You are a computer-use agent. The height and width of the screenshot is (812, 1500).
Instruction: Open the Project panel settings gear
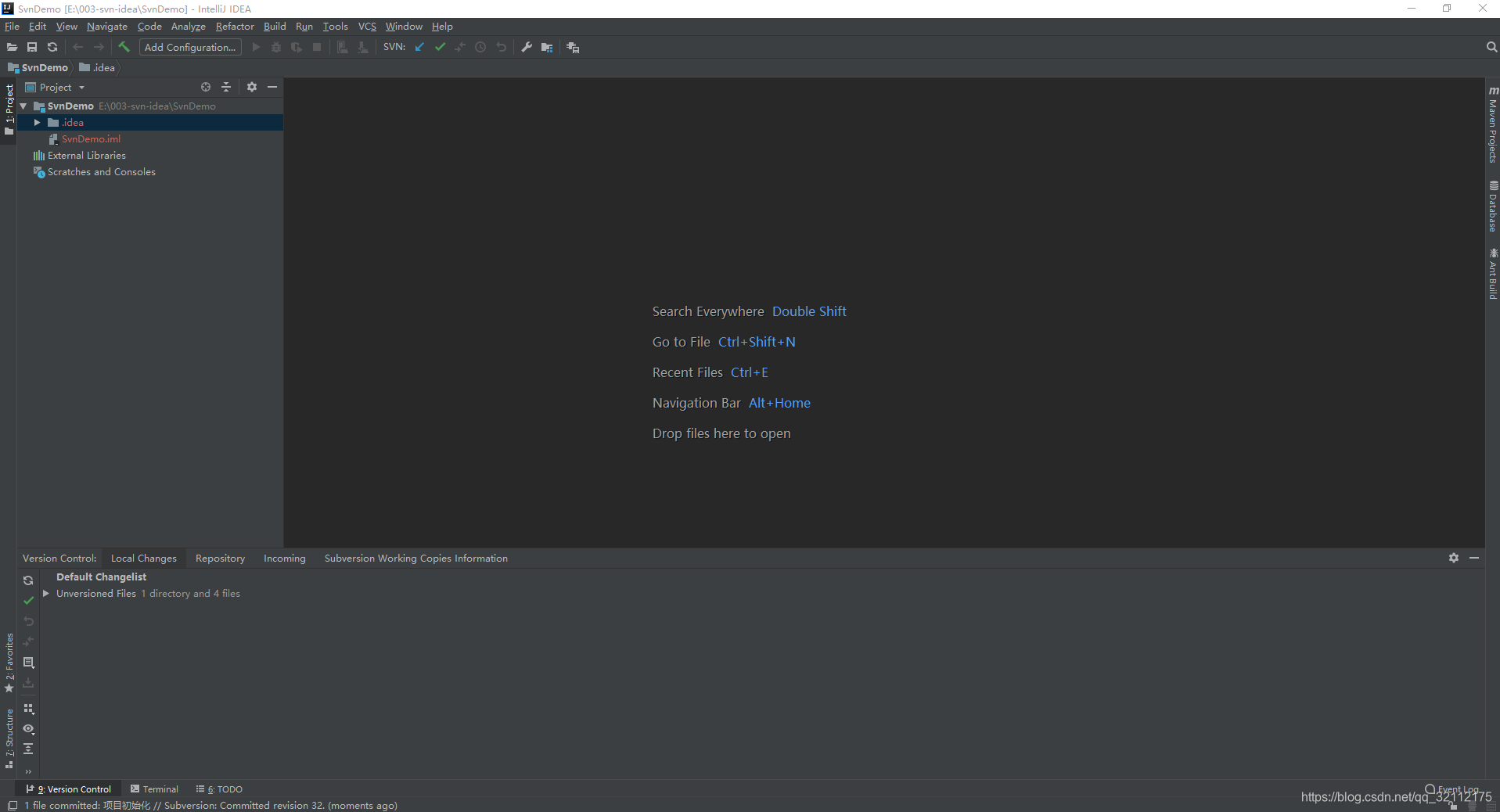tap(252, 87)
